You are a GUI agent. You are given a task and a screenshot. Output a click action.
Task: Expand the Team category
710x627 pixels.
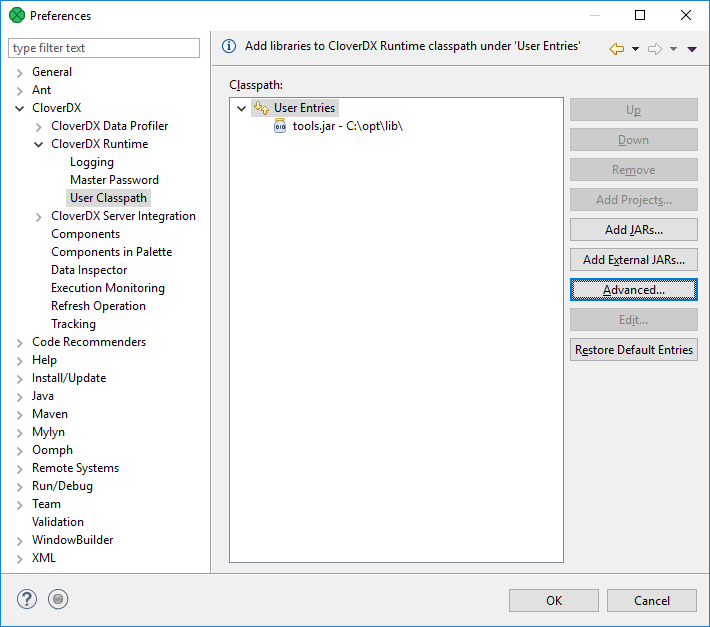pyautogui.click(x=19, y=505)
